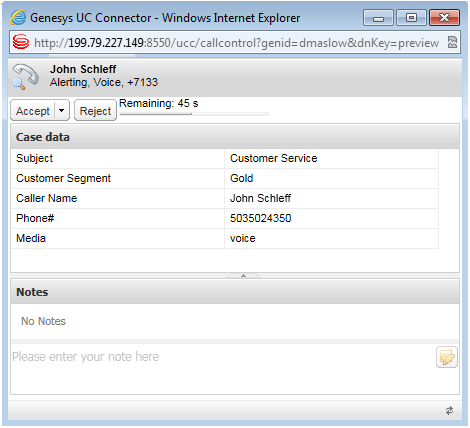
Task: Accept the incoming call from John Schleff
Action: coord(33,111)
